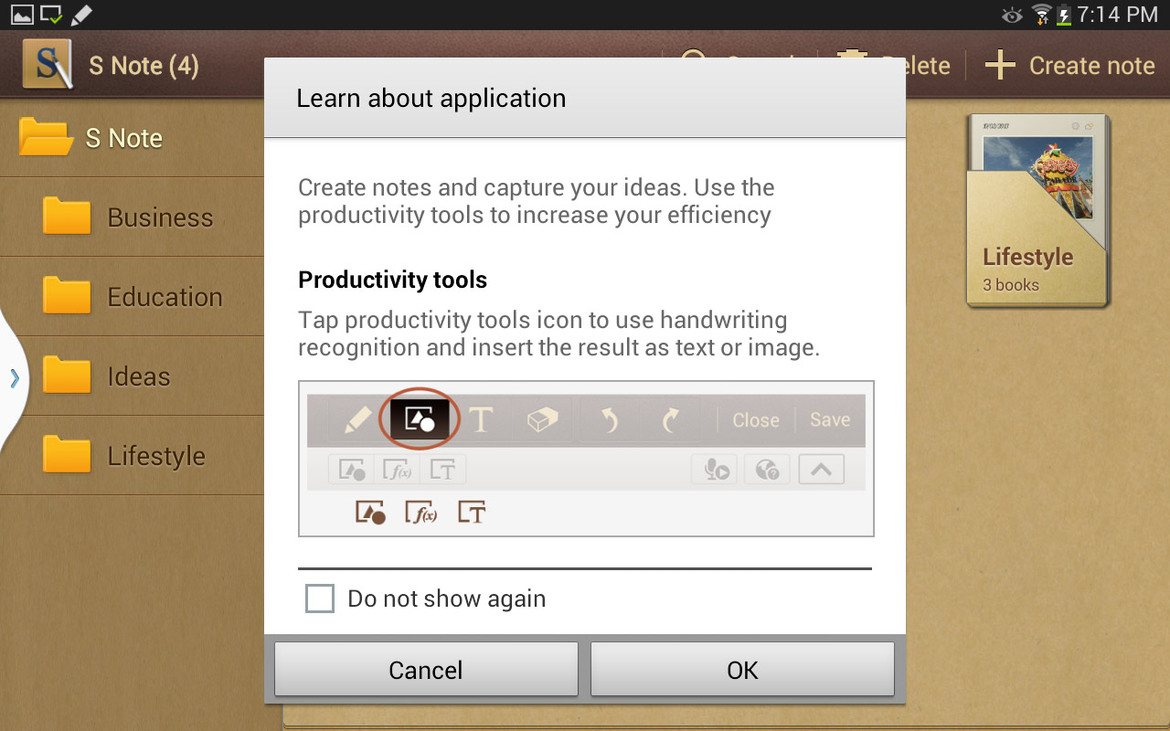1170x731 pixels.
Task: Open the Business folder
Action: 132,217
